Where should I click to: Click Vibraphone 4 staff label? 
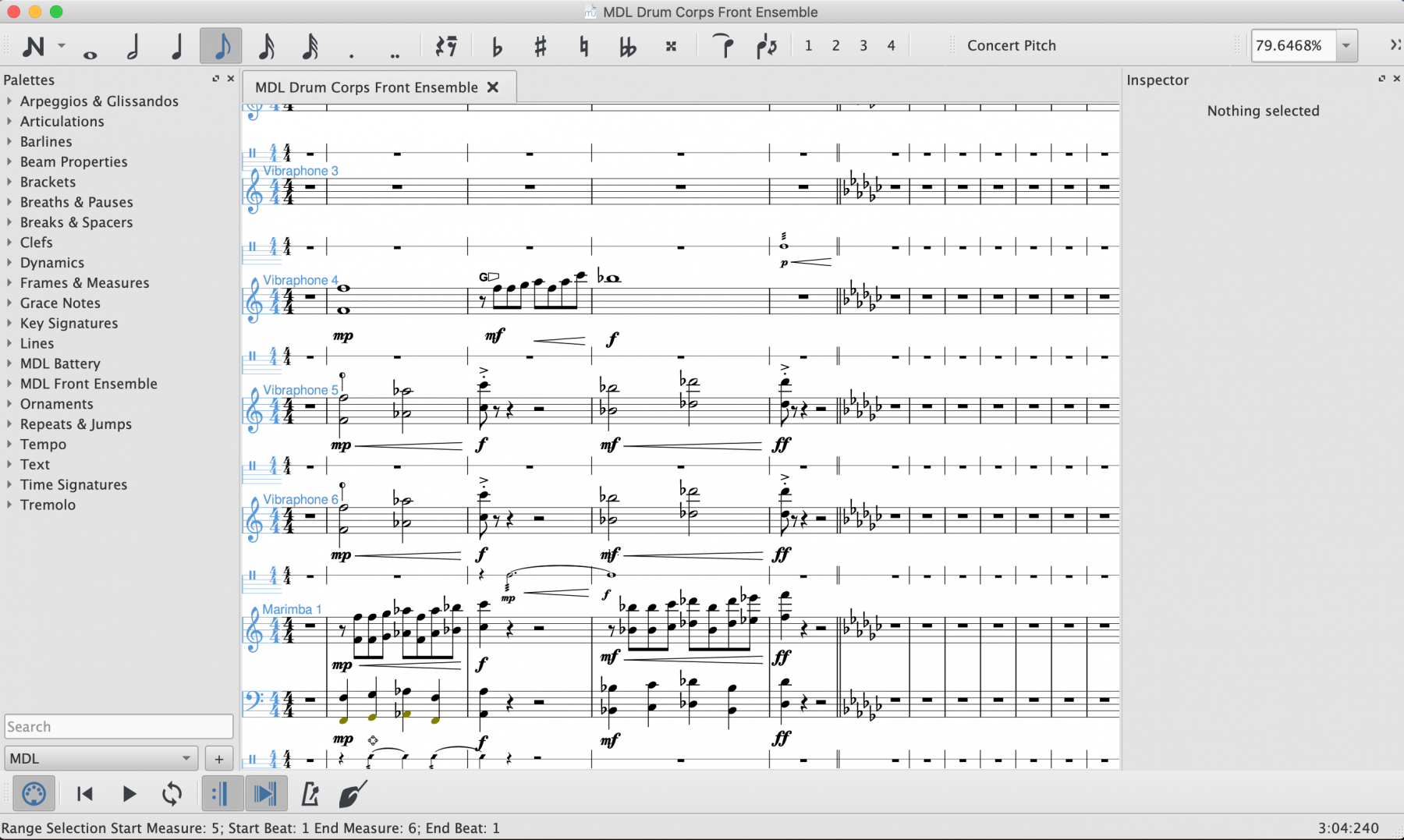click(x=300, y=280)
